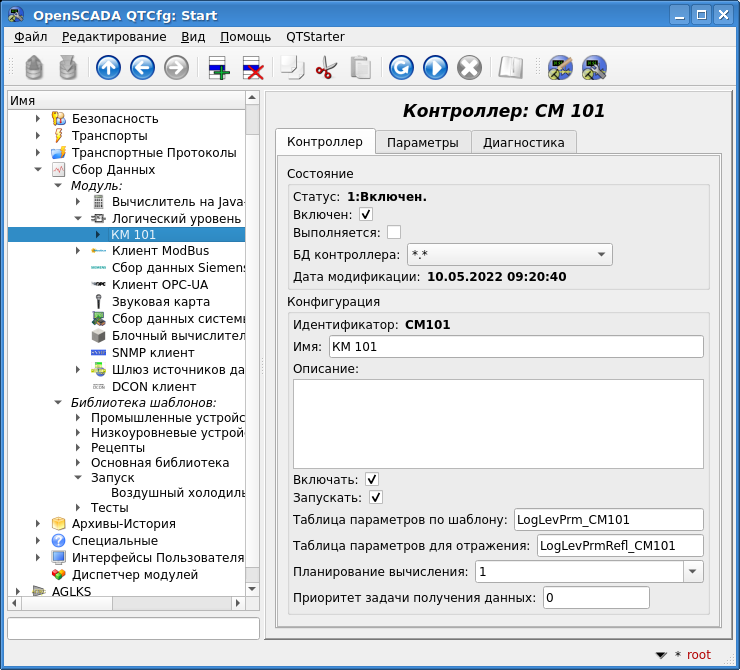
Task: Click the Имя text field
Action: click(x=516, y=346)
